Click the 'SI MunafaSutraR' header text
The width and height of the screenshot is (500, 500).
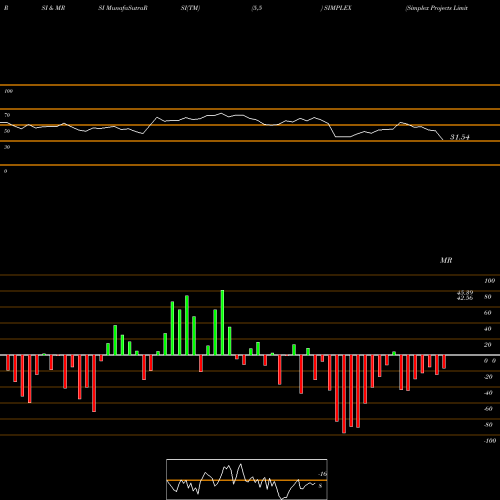[123, 8]
